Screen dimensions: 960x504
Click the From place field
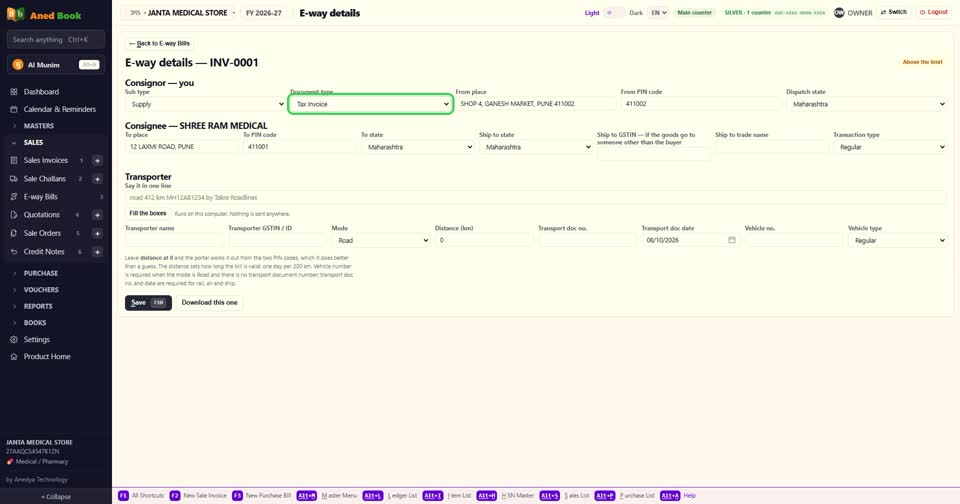(536, 103)
